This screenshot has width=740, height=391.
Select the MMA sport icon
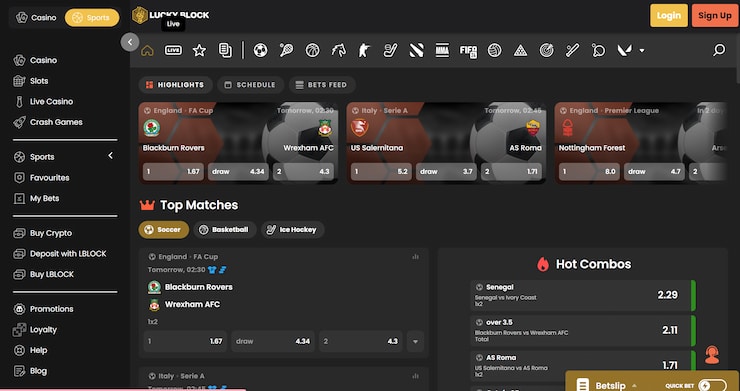[x=442, y=50]
